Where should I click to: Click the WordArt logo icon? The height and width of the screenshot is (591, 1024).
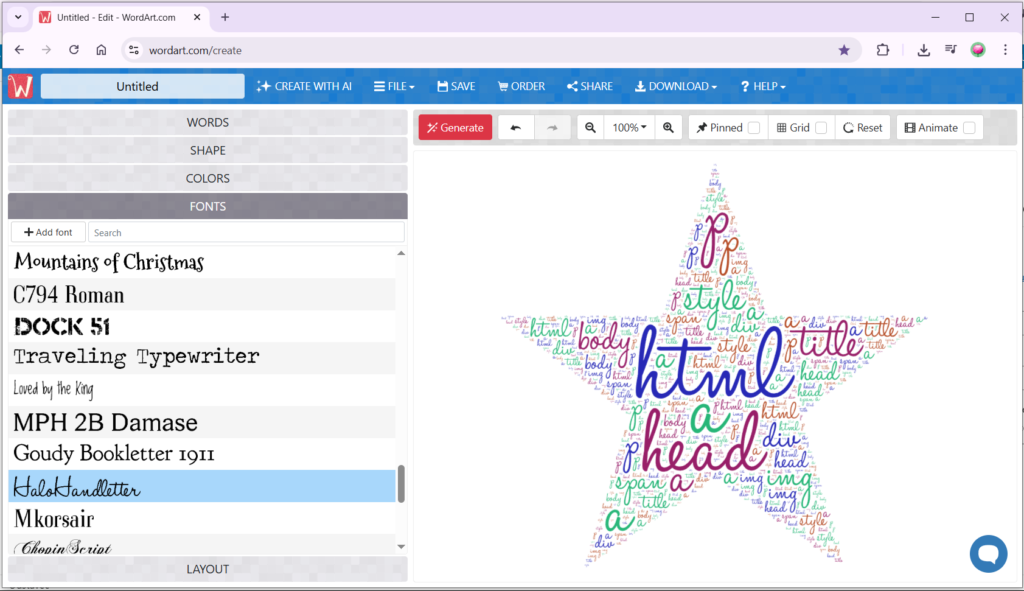pyautogui.click(x=20, y=87)
